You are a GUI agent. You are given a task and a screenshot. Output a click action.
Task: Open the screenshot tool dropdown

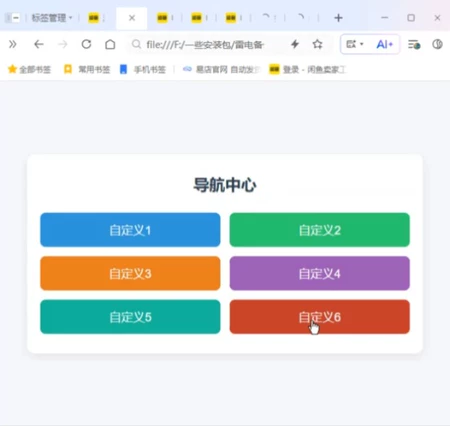pyautogui.click(x=355, y=44)
